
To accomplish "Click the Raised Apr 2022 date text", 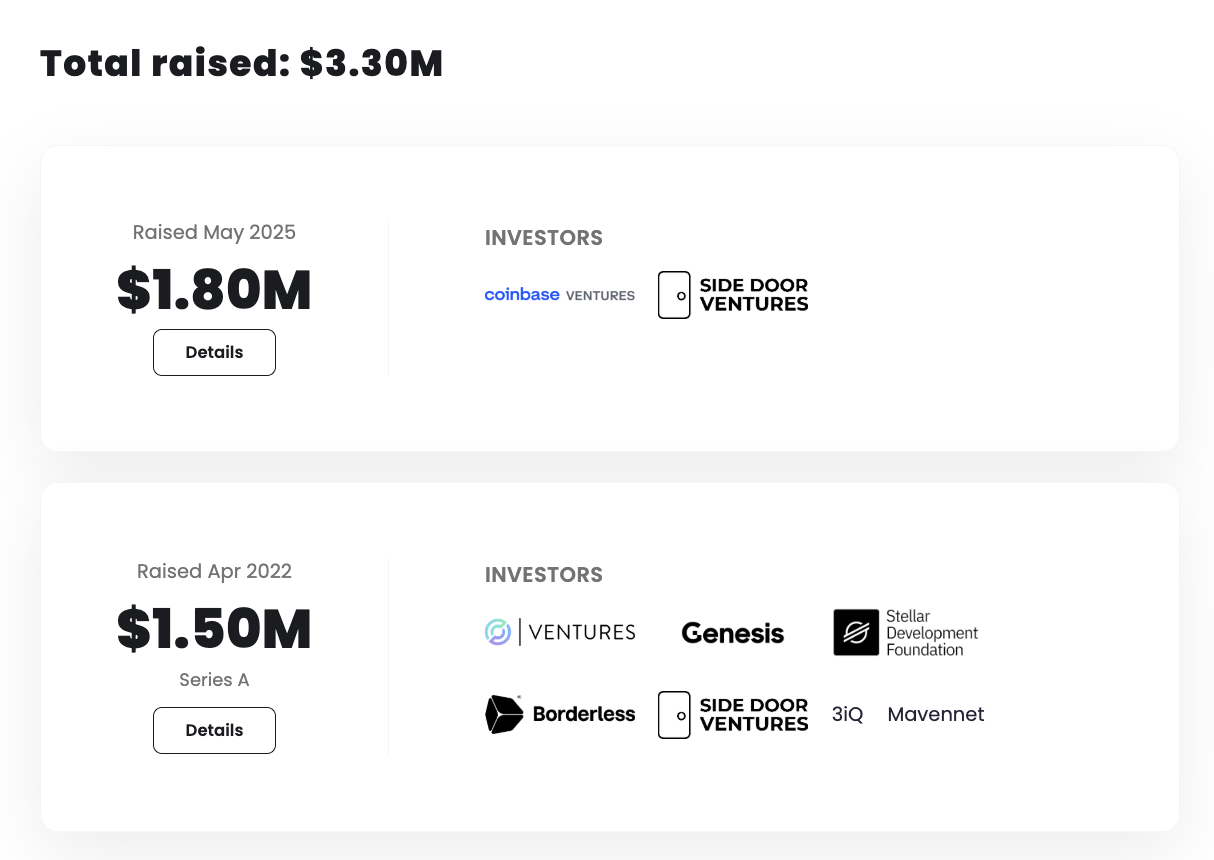I will tap(214, 571).
